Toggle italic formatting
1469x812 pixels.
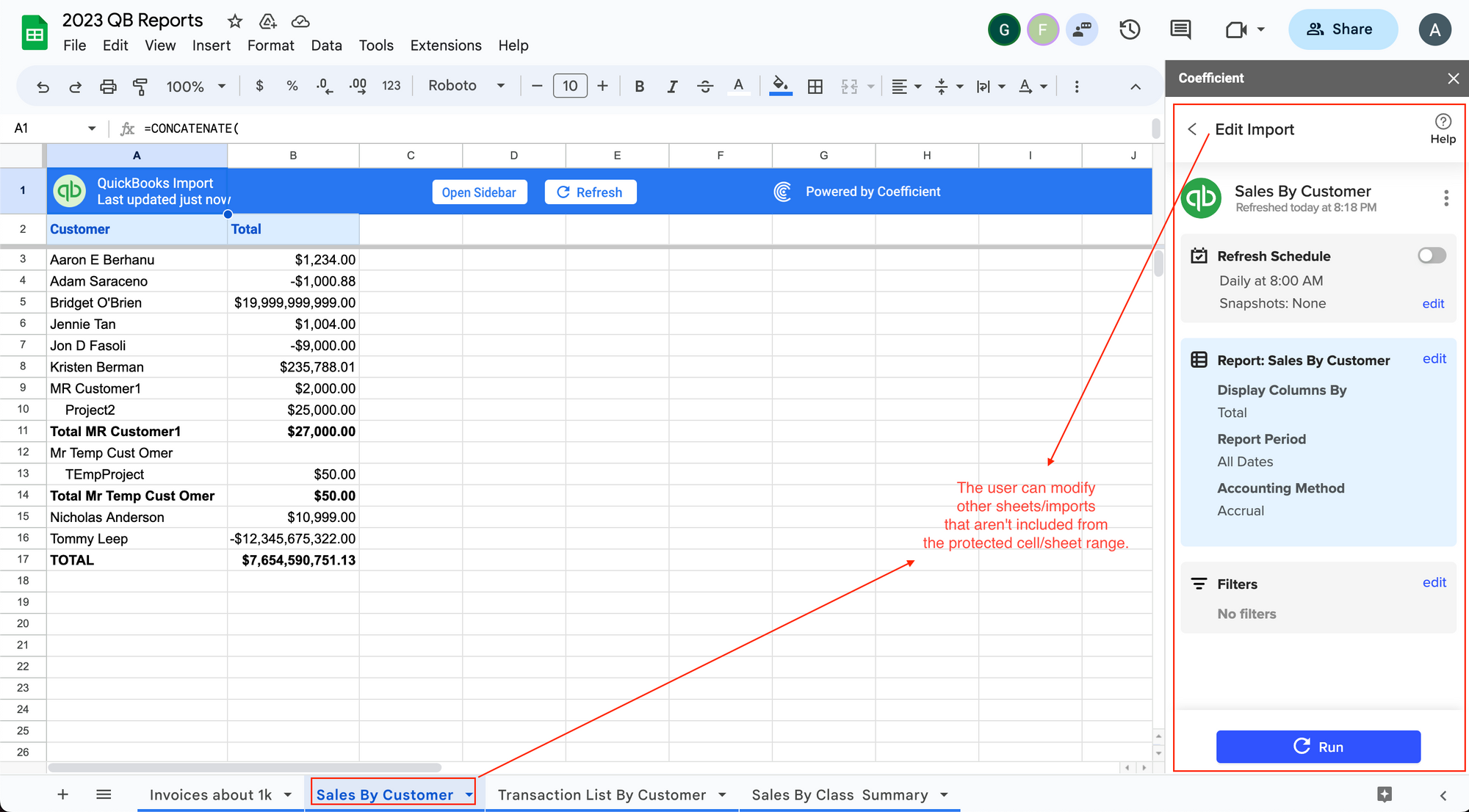[x=672, y=86]
